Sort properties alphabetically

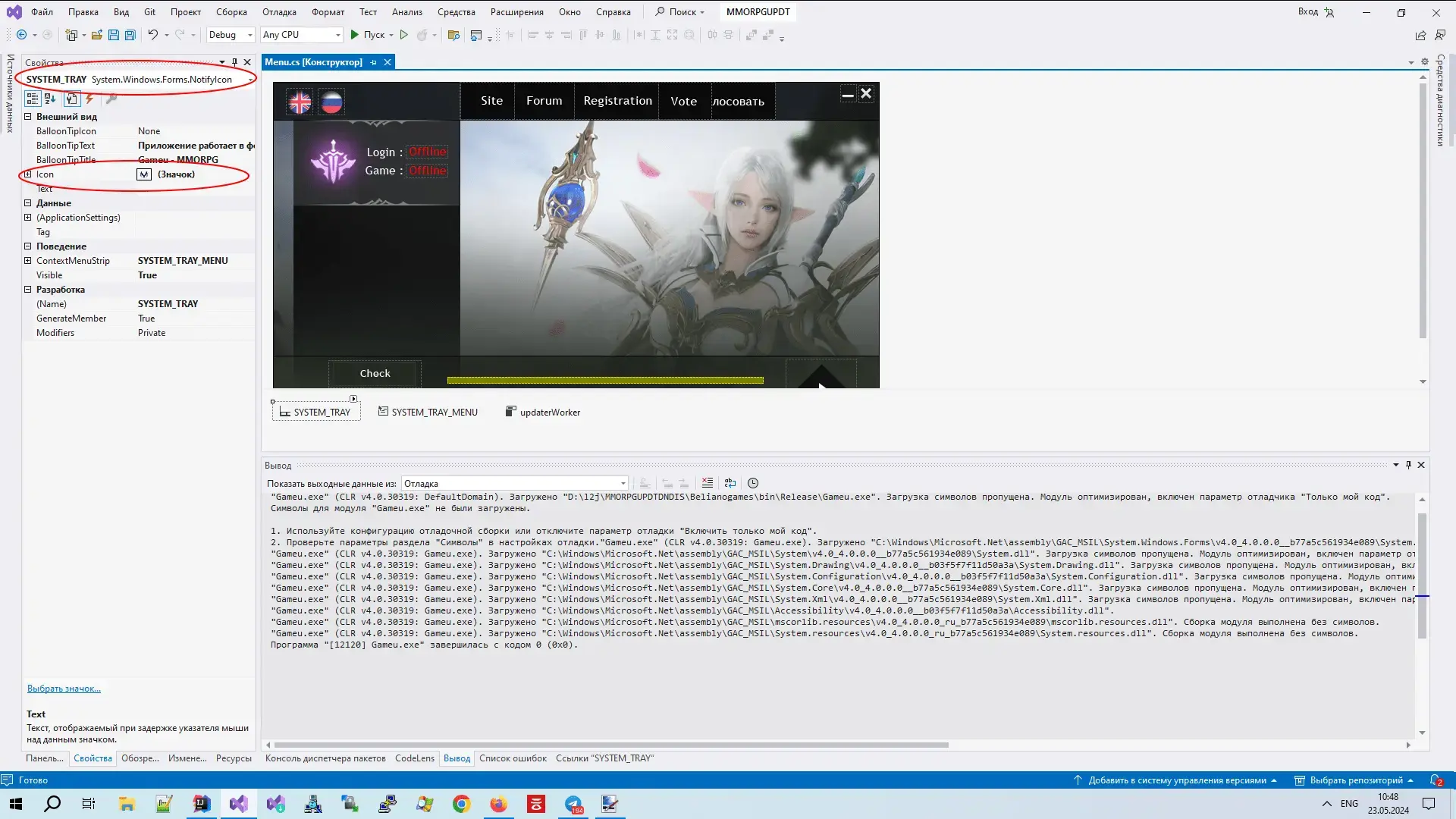[x=50, y=99]
